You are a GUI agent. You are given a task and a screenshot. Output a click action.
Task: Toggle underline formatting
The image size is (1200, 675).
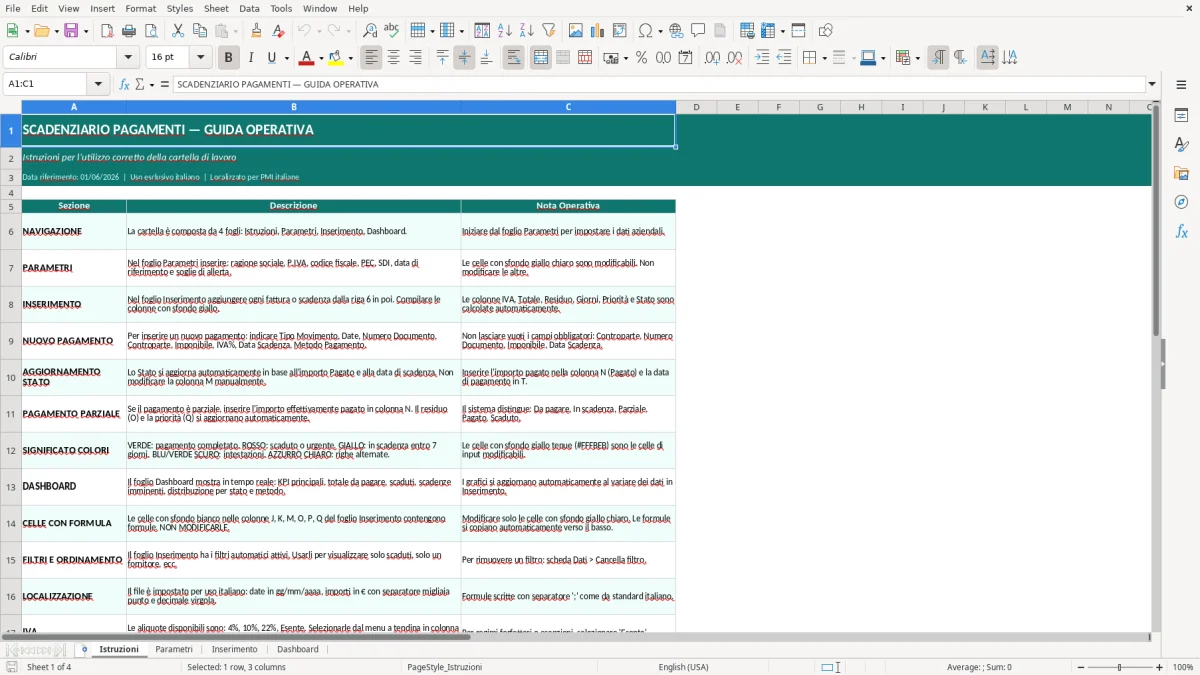click(272, 58)
